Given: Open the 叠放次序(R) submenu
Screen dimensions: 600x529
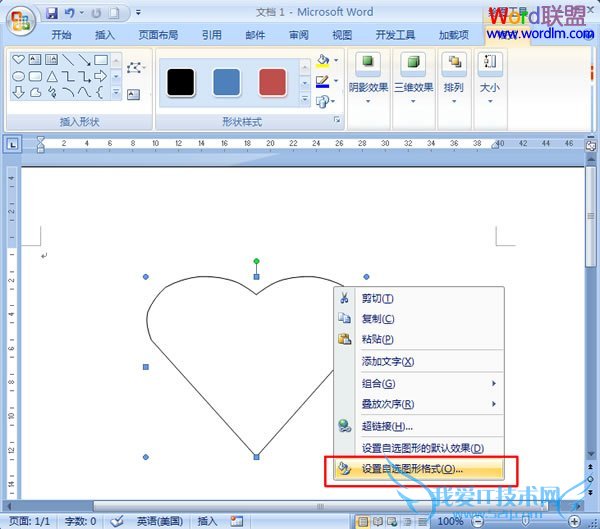Looking at the screenshot, I should point(419,404).
